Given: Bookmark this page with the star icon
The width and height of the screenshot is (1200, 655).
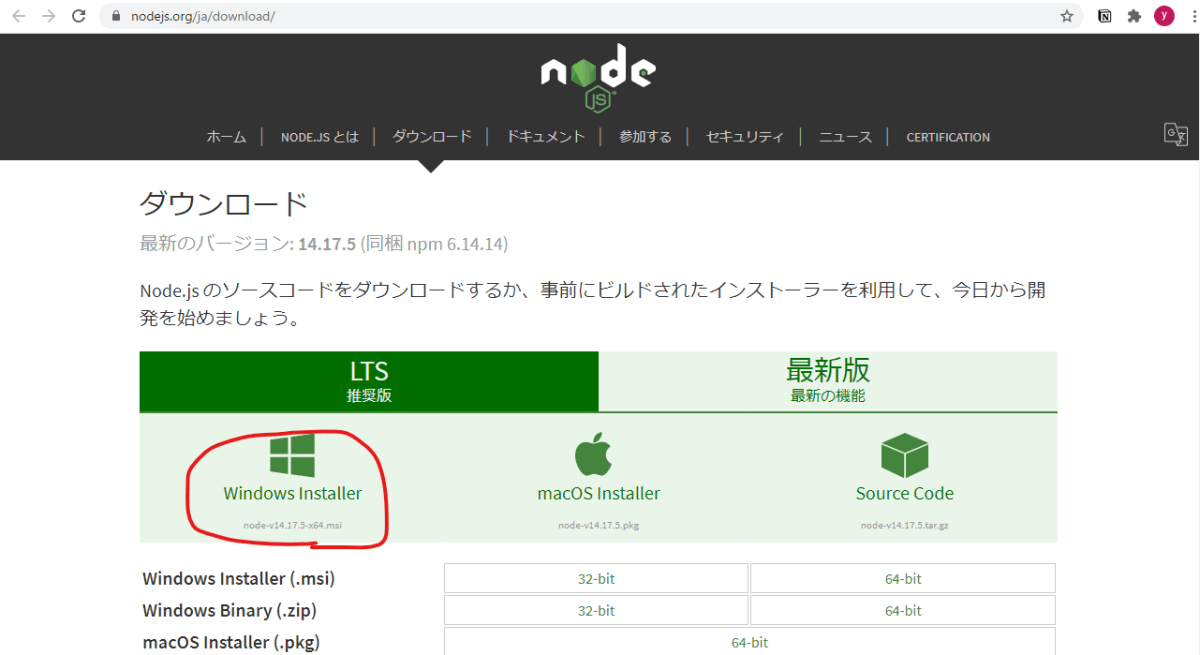Looking at the screenshot, I should pos(1067,16).
